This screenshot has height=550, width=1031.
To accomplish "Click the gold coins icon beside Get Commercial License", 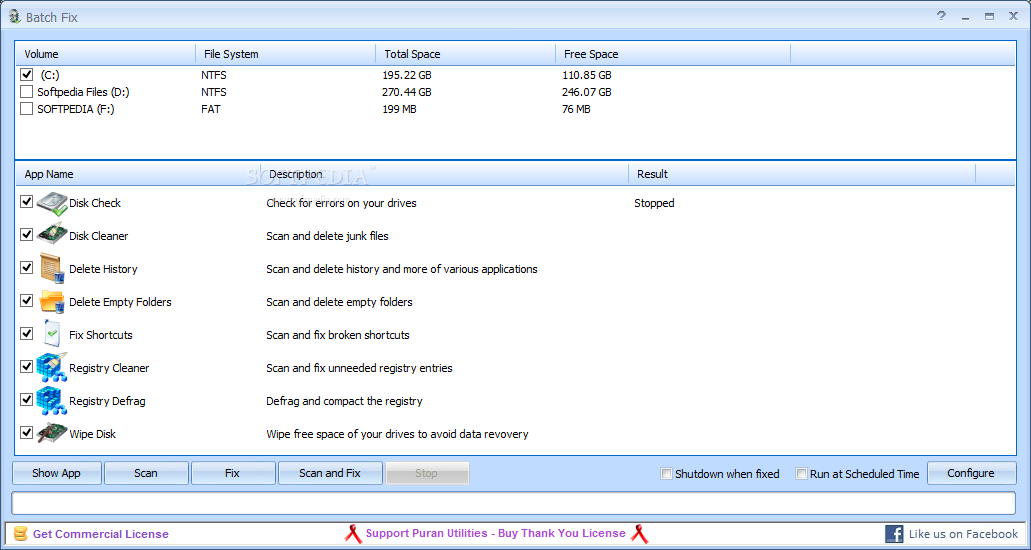I will coord(21,534).
